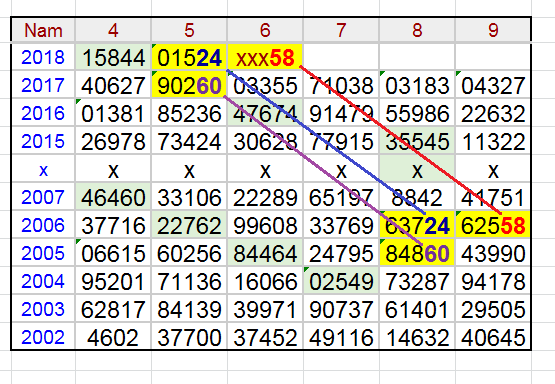The width and height of the screenshot is (555, 384).
Task: Click the cell containing 40645
Action: pyautogui.click(x=493, y=337)
